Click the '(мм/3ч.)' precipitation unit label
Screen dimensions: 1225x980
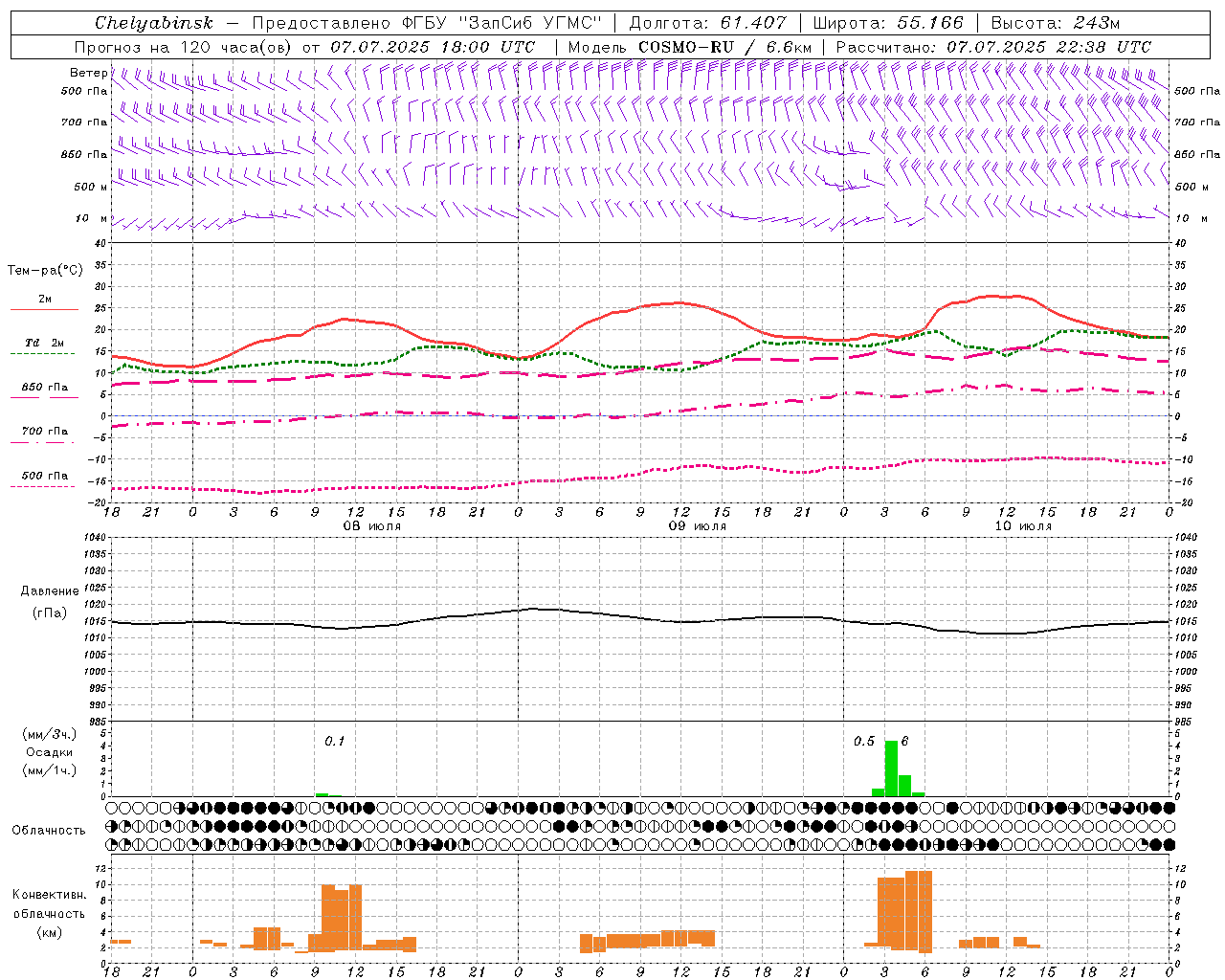pyautogui.click(x=49, y=734)
